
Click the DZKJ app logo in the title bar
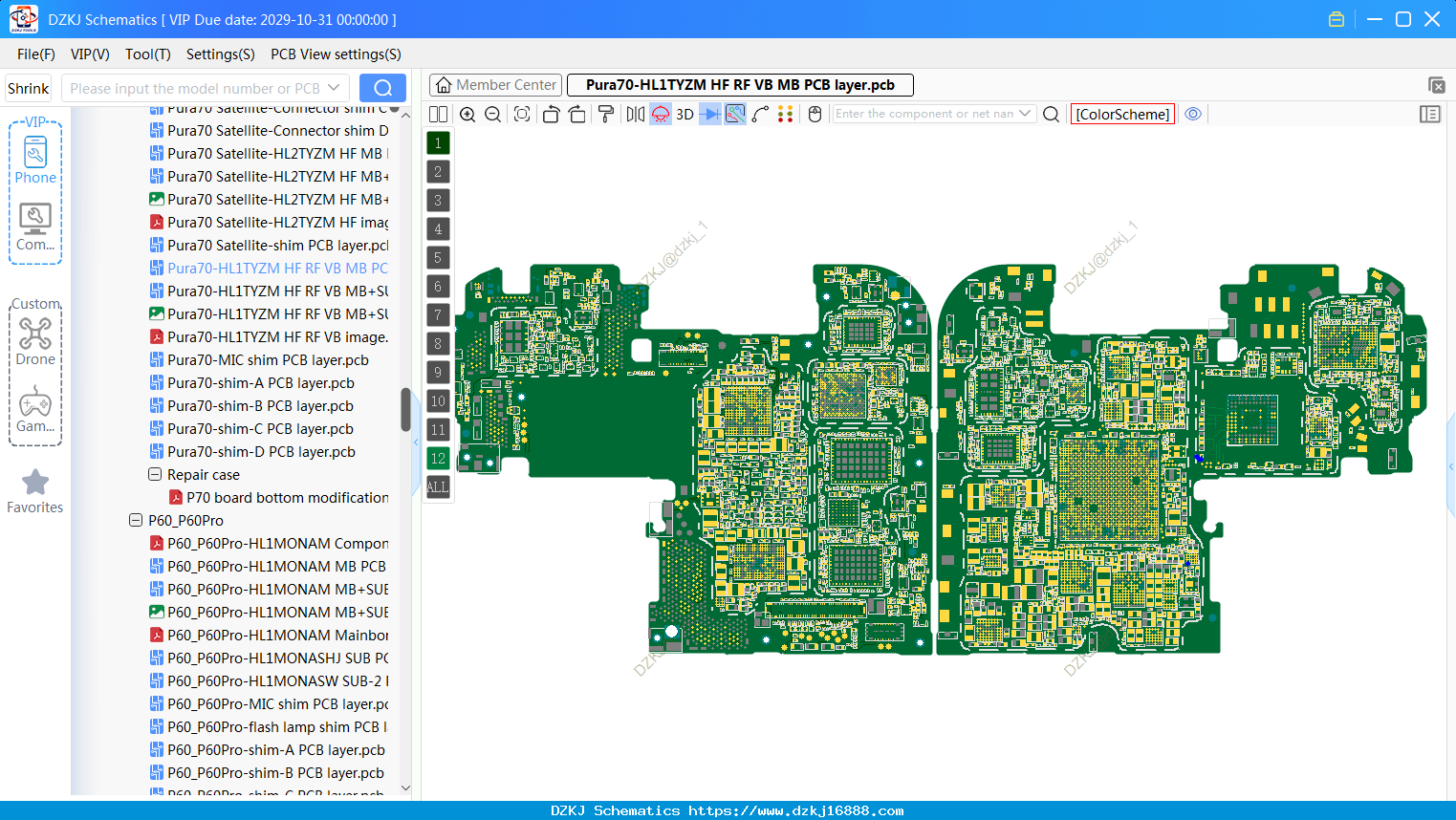coord(23,19)
